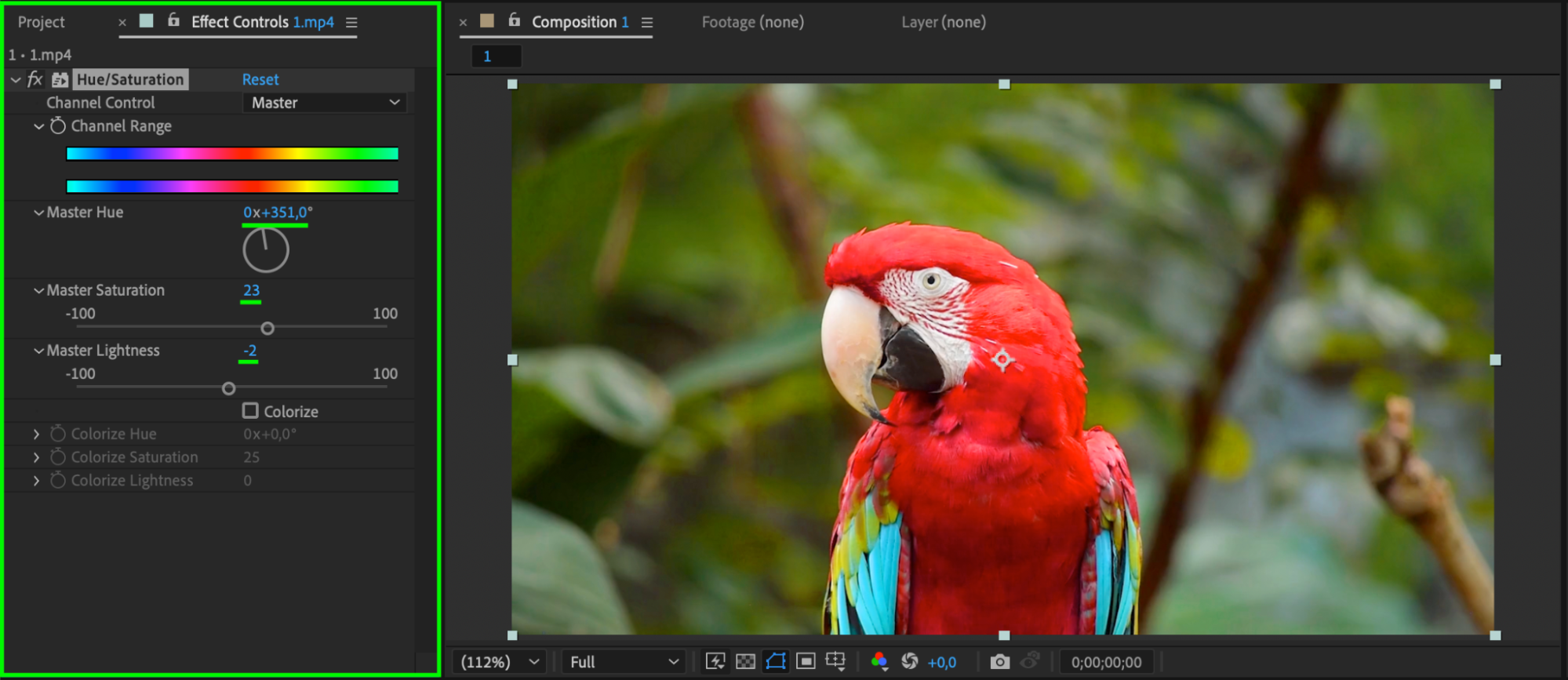1568x680 pixels.
Task: Open the Channel Control Master dropdown
Action: point(325,103)
